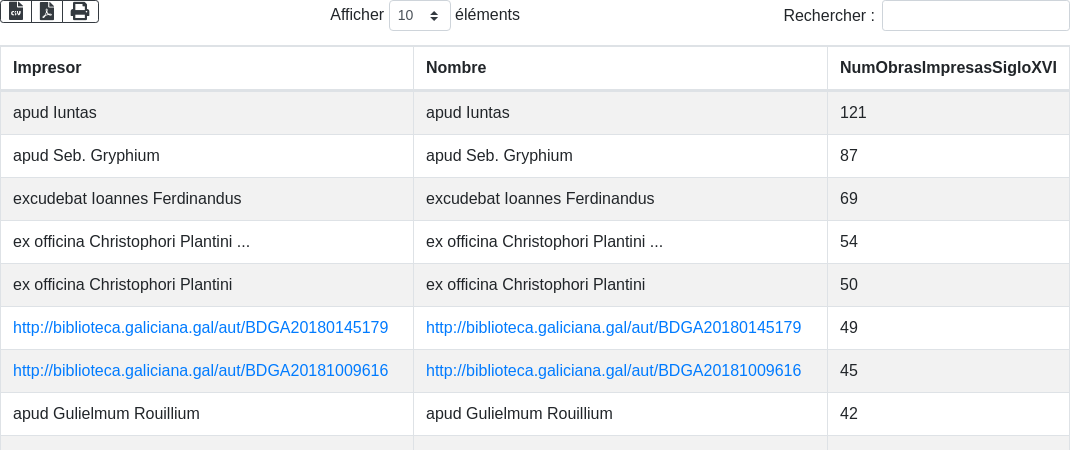1070x450 pixels.
Task: Click the cell showing 121 works
Action: [853, 113]
